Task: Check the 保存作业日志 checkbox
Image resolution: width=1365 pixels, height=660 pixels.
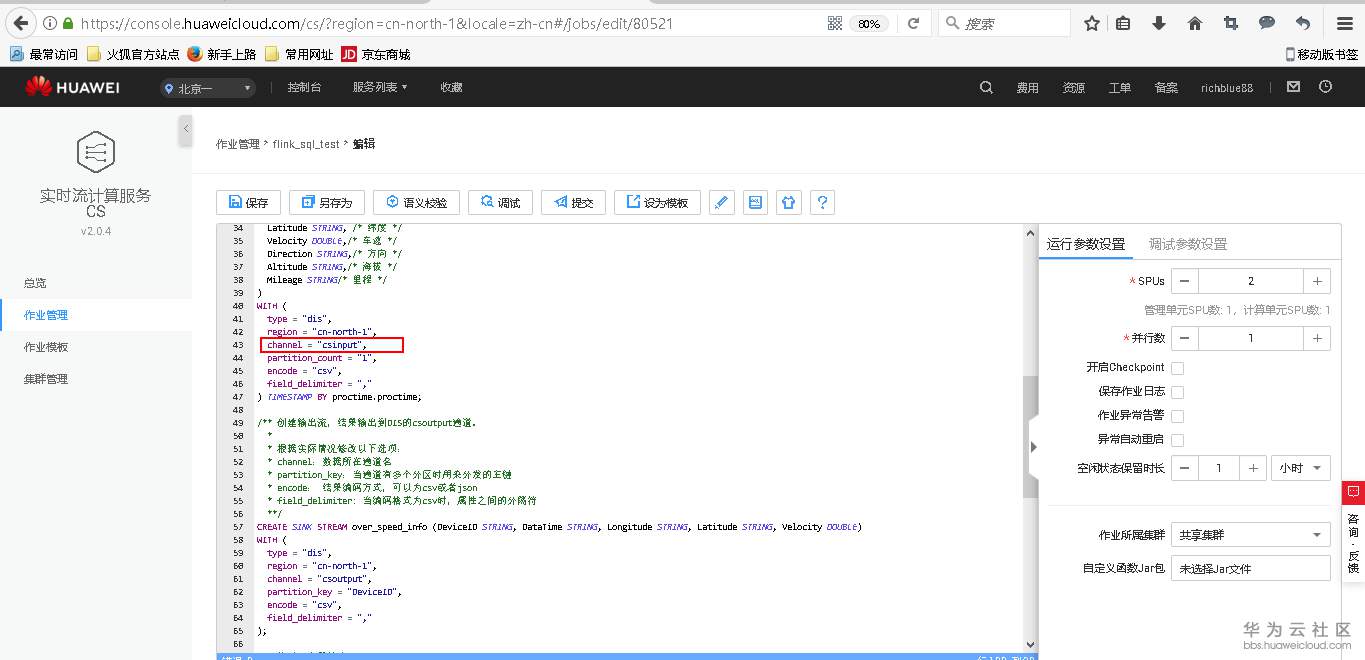Action: tap(1177, 392)
